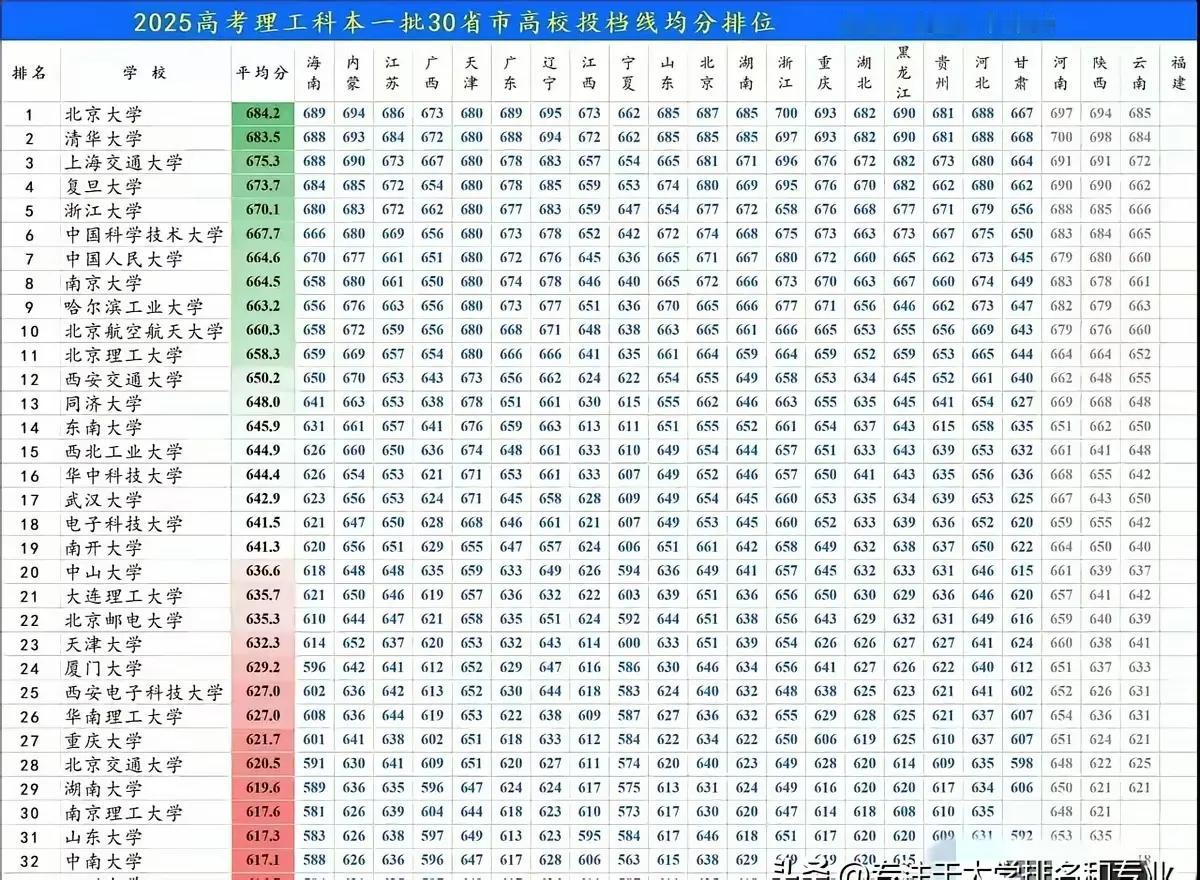Click the 海南 province column header
Screen dimensions: 1200x880
[x=314, y=73]
